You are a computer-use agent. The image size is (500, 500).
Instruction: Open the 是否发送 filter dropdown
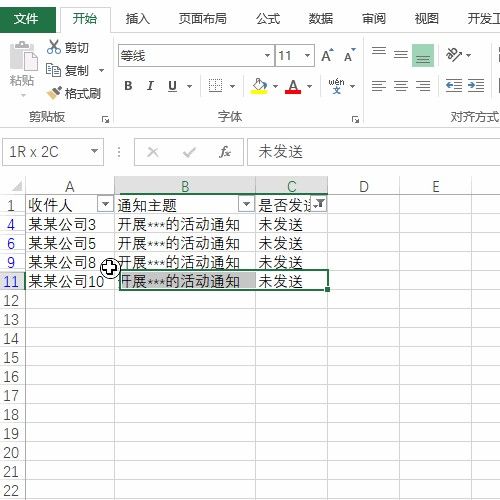(x=319, y=204)
